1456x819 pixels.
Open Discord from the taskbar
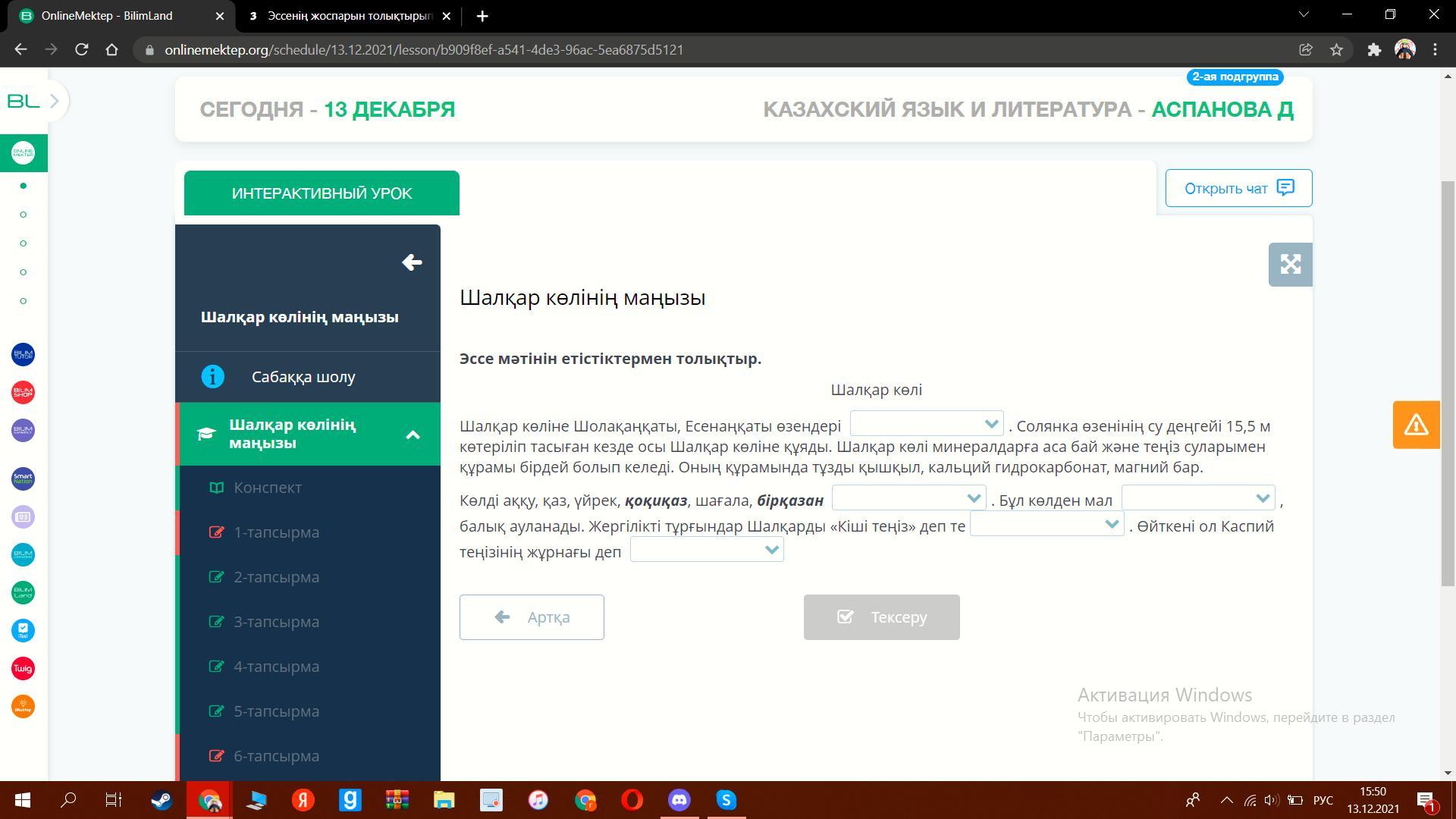point(679,800)
